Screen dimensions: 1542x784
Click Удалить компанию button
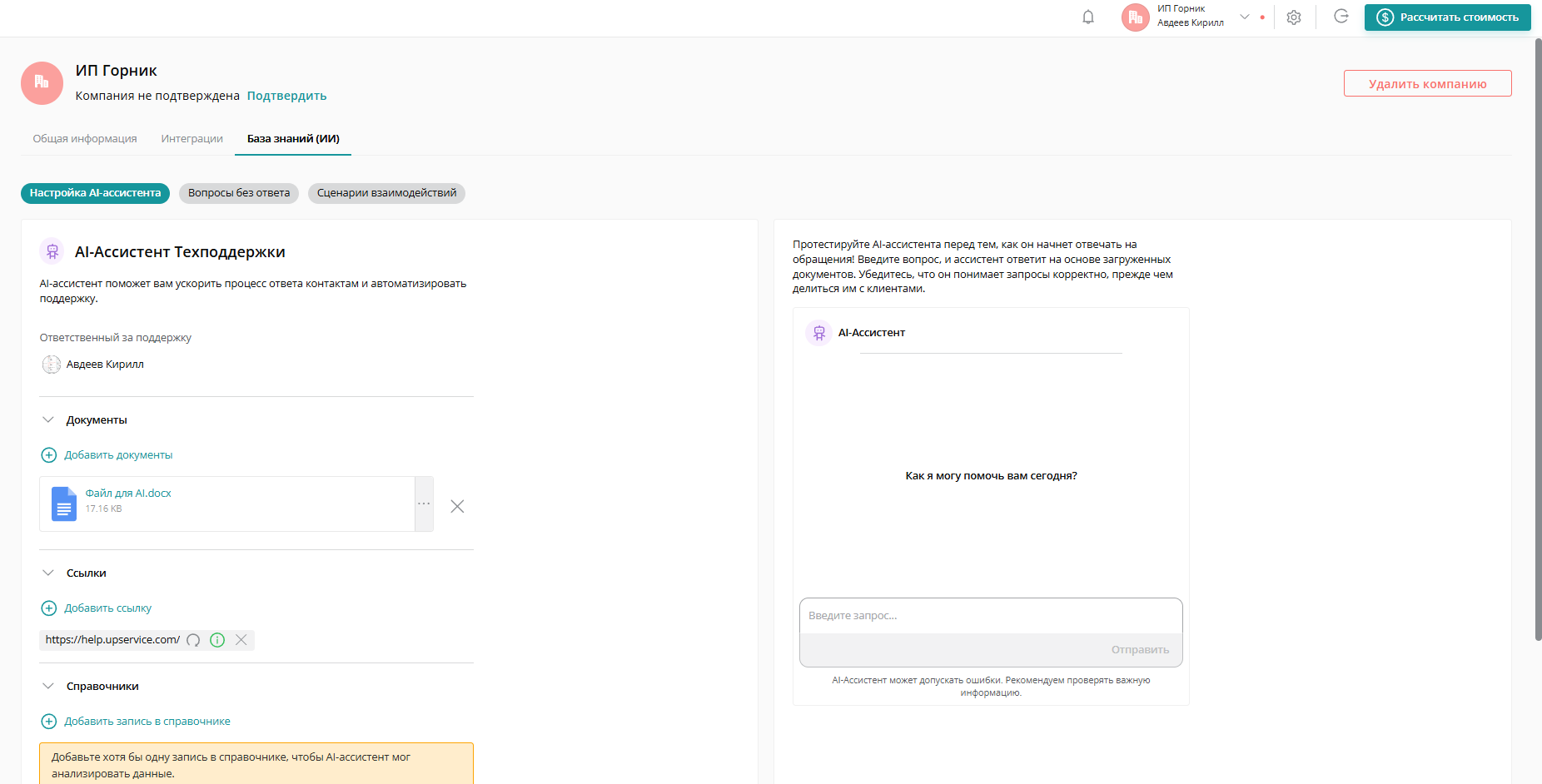click(1427, 83)
